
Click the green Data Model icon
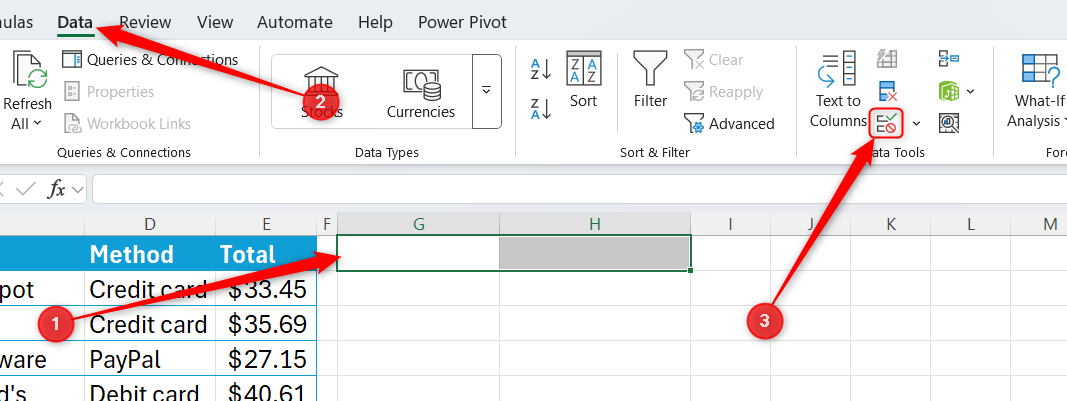tap(949, 91)
